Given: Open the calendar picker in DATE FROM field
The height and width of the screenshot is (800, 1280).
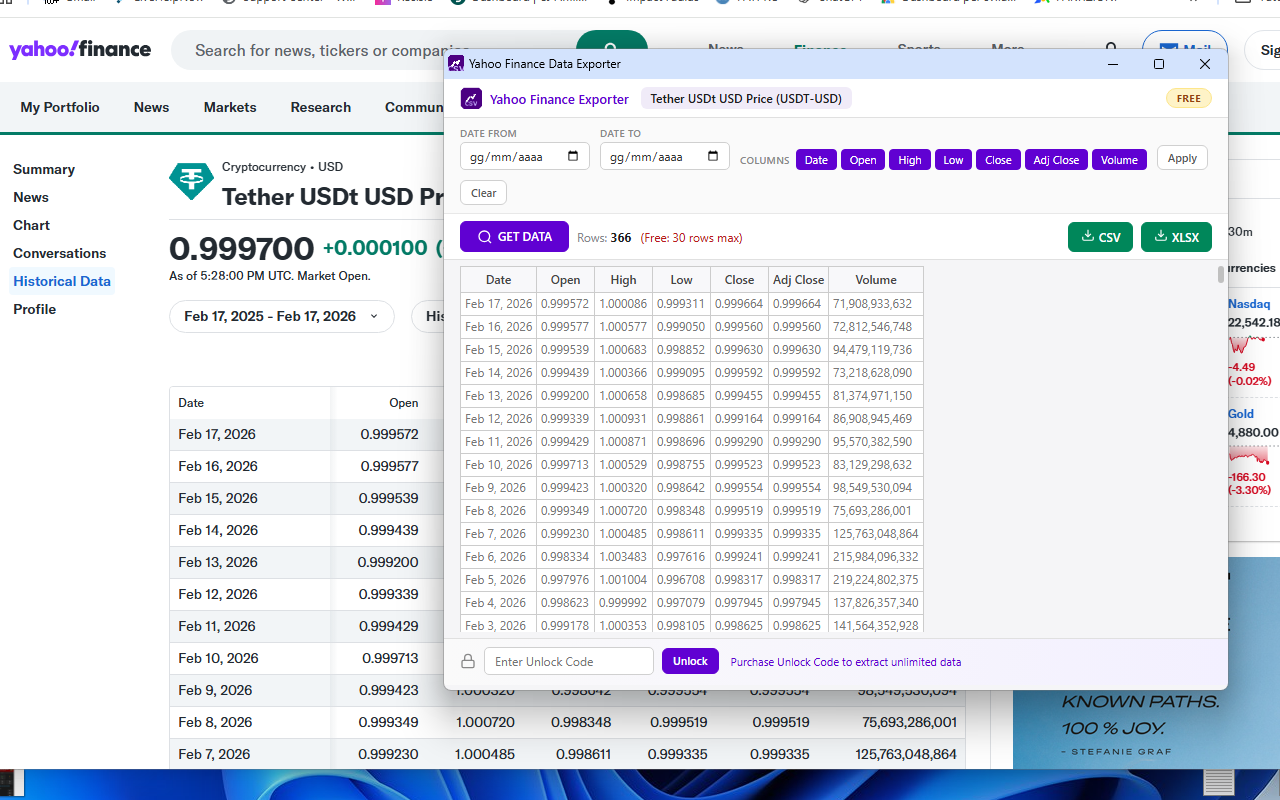Looking at the screenshot, I should point(572,156).
